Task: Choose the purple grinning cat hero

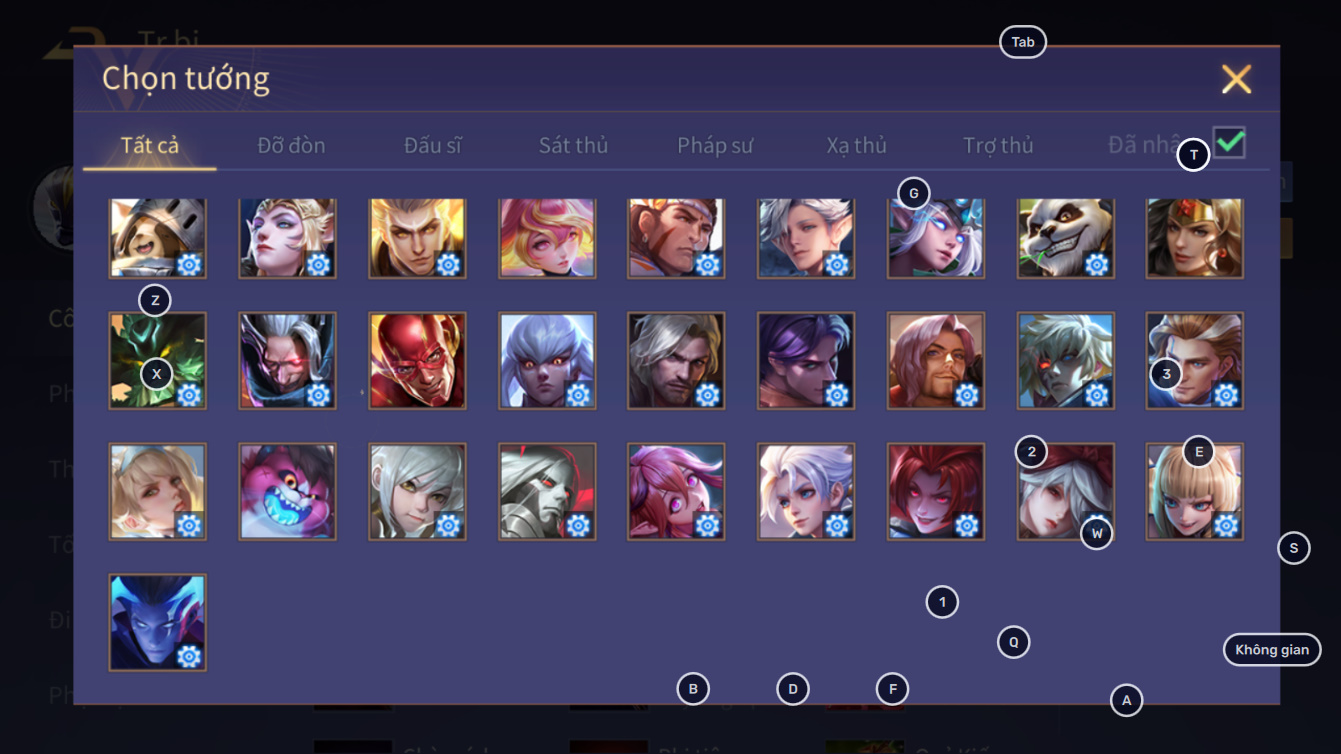Action: (x=287, y=492)
